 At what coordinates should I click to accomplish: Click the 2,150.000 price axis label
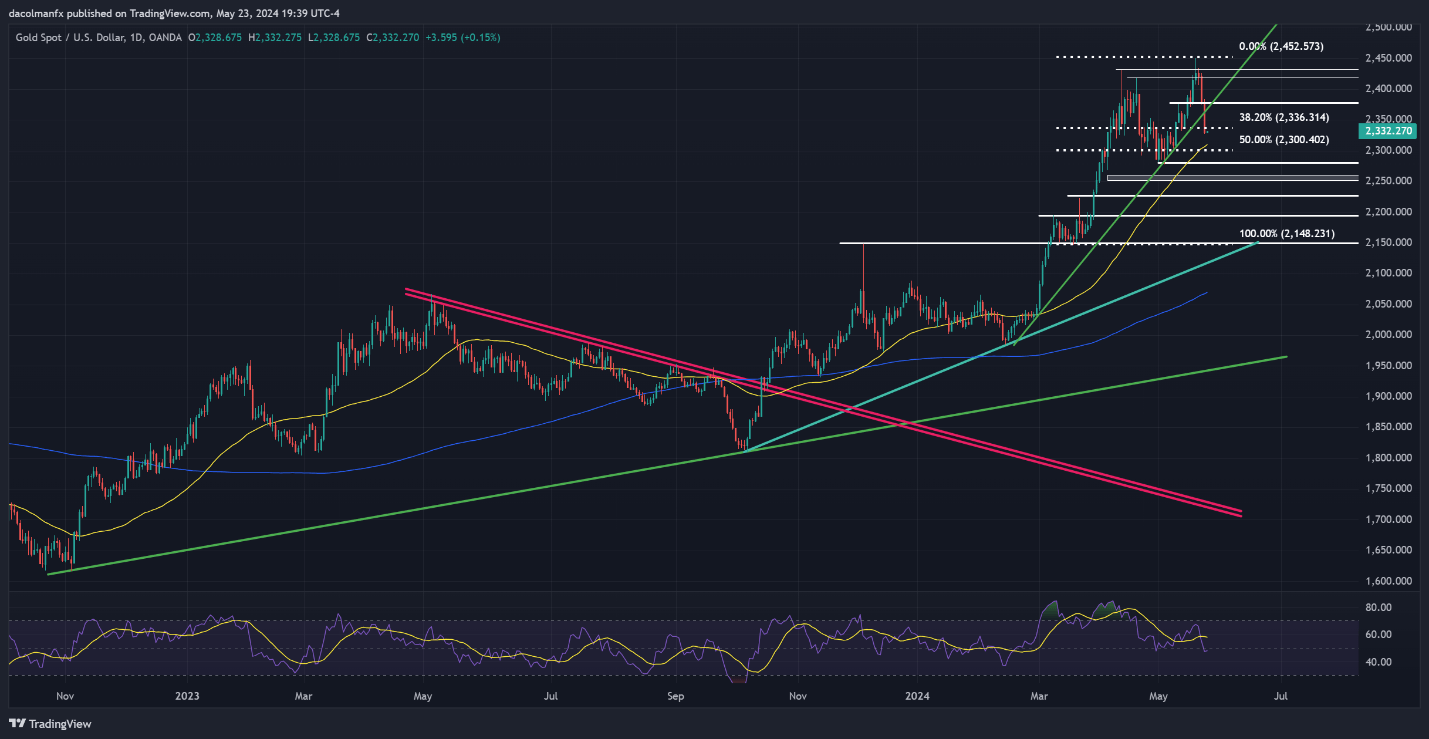pyautogui.click(x=1389, y=243)
